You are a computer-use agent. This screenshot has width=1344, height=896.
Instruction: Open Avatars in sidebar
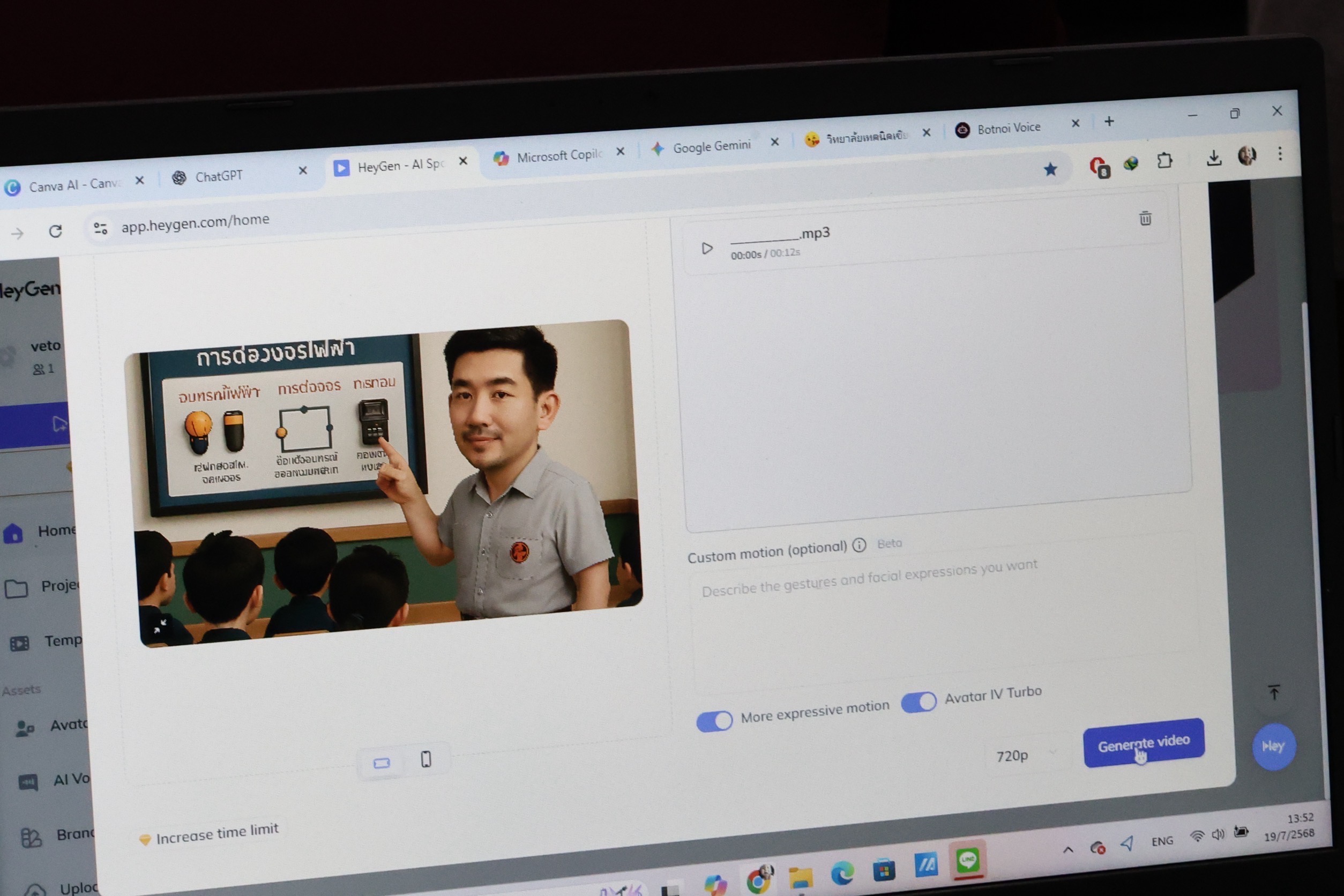[x=51, y=726]
